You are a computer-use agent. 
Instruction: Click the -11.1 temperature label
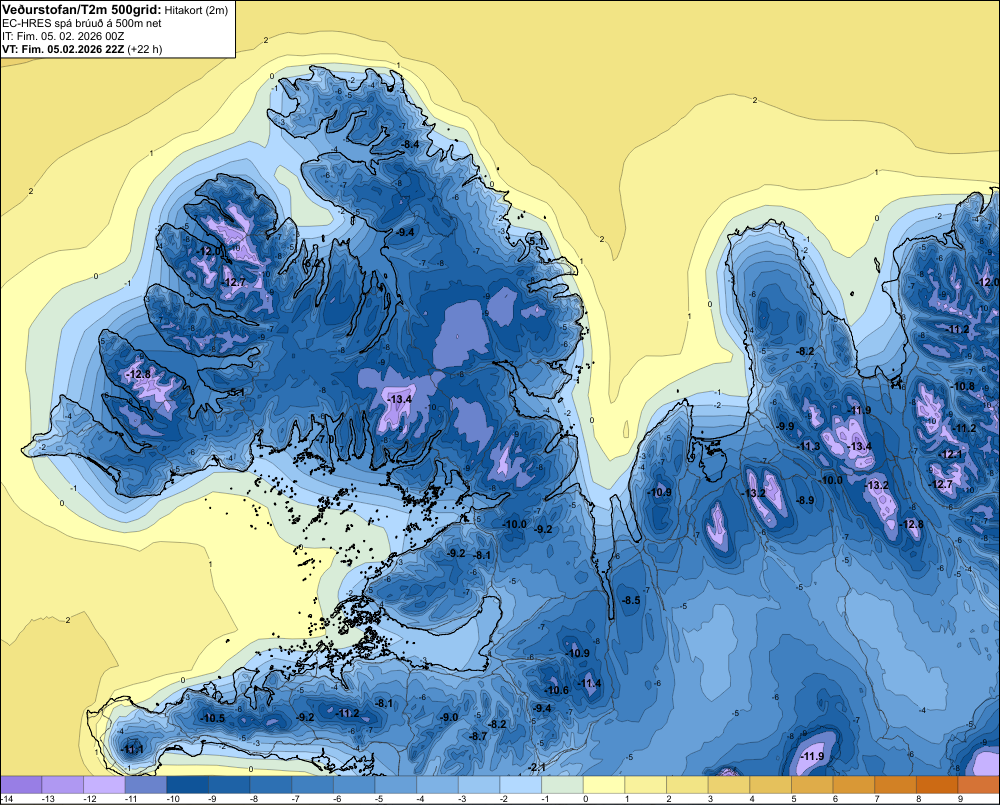tap(132, 750)
